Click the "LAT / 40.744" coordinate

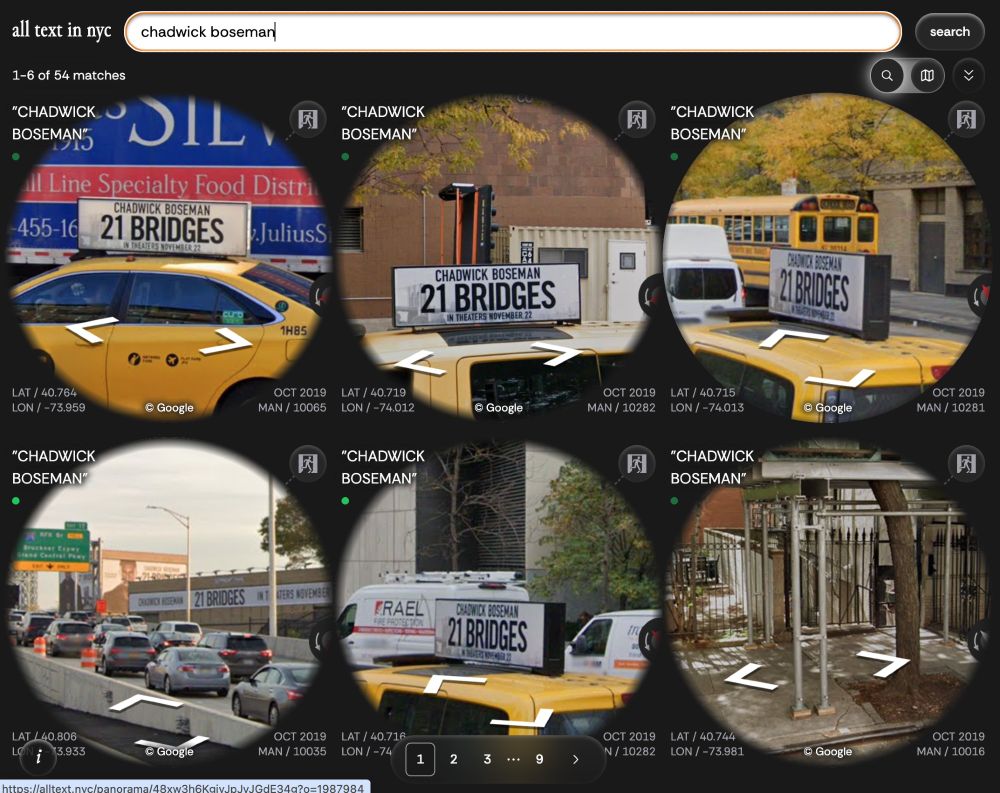coord(702,736)
